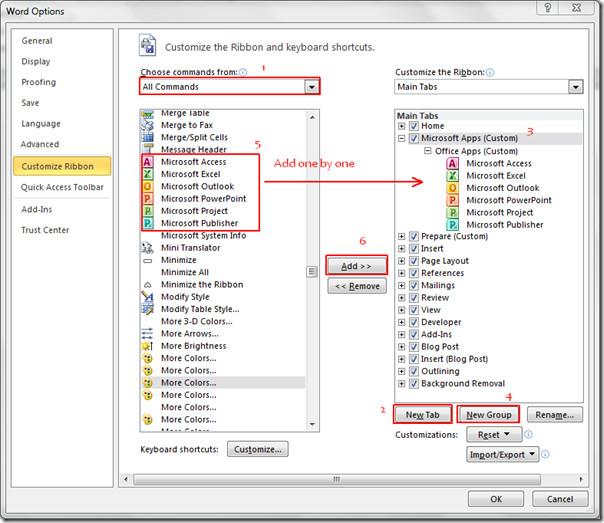Screen dimensions: 604x523
Task: Select Microsoft Project icon in Office Apps group
Action: coord(453,213)
